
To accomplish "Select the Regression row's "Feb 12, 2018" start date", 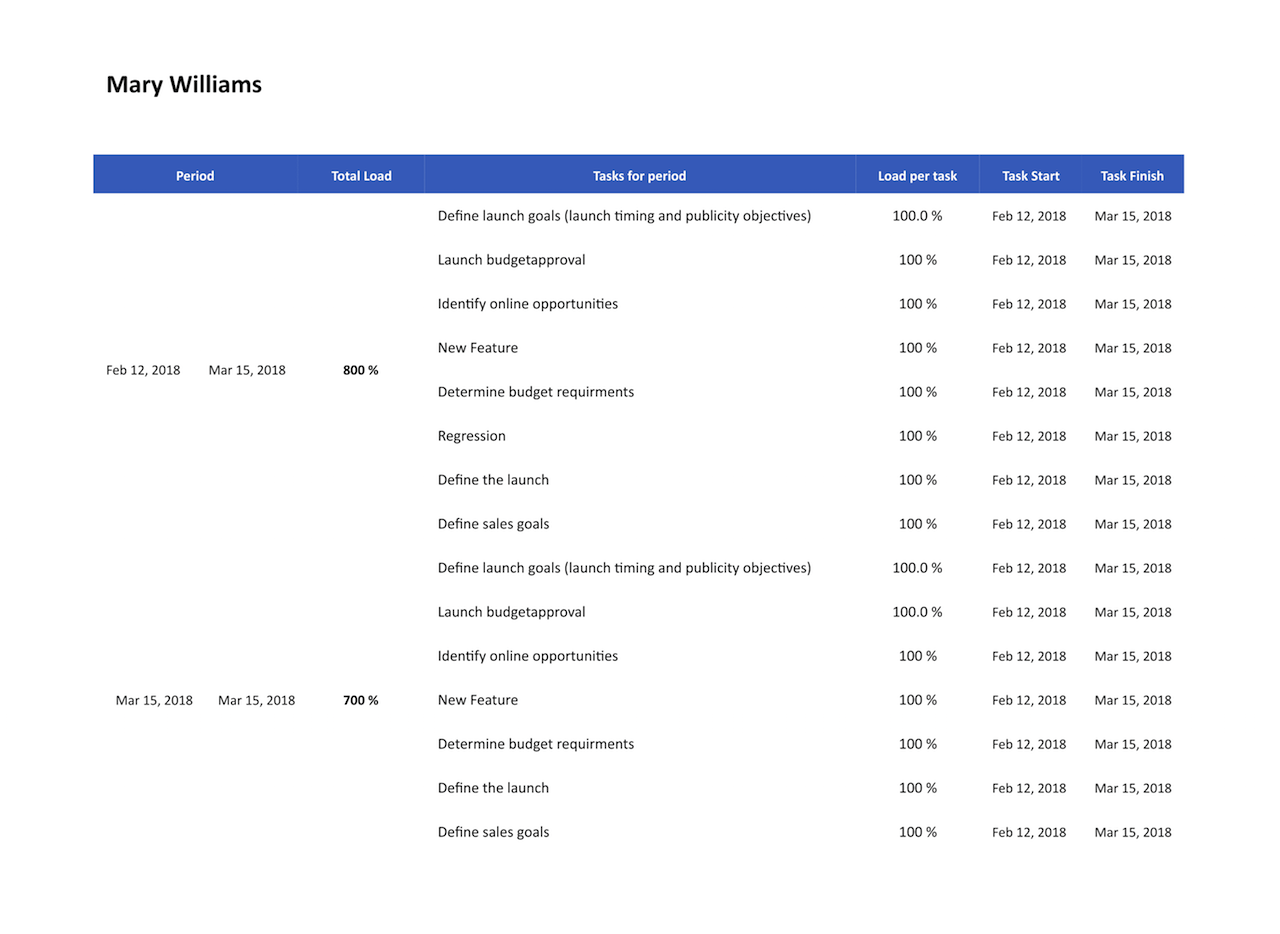I will pos(1029,436).
